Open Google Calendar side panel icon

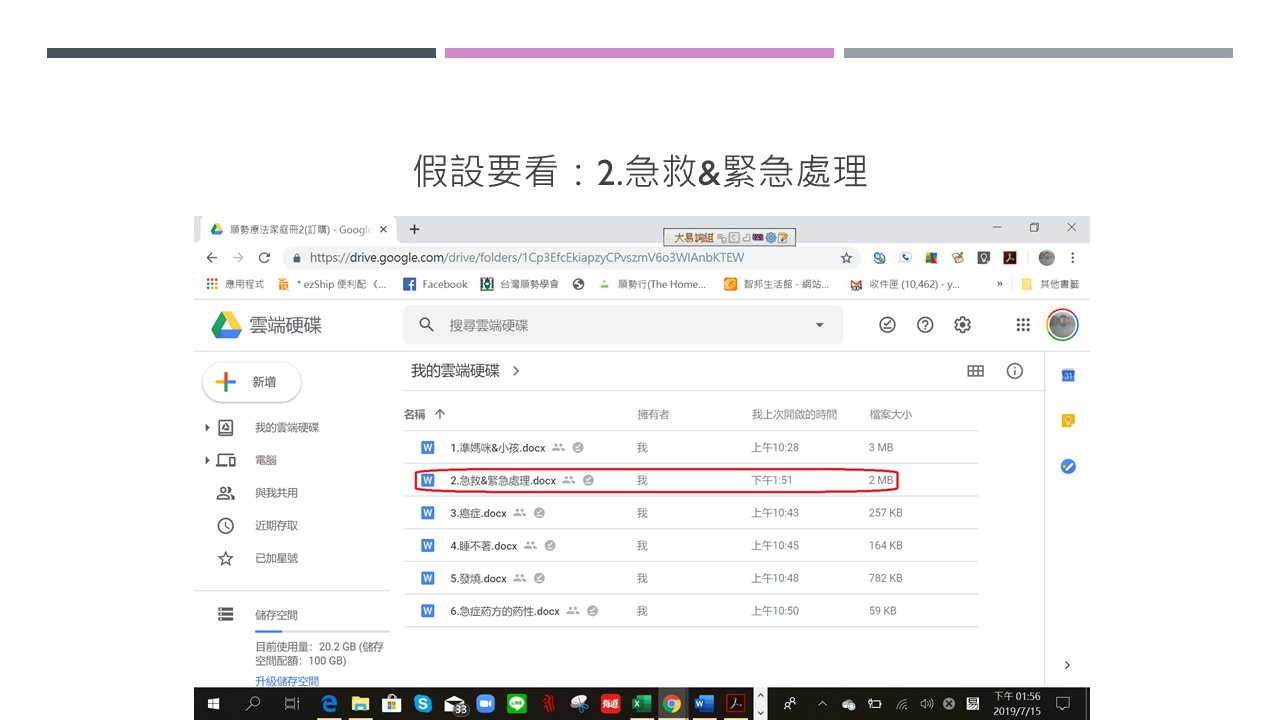[x=1068, y=375]
